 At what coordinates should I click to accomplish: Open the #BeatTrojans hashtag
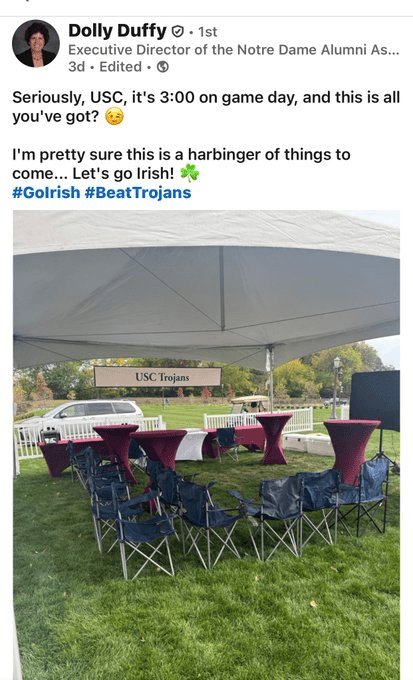[138, 192]
